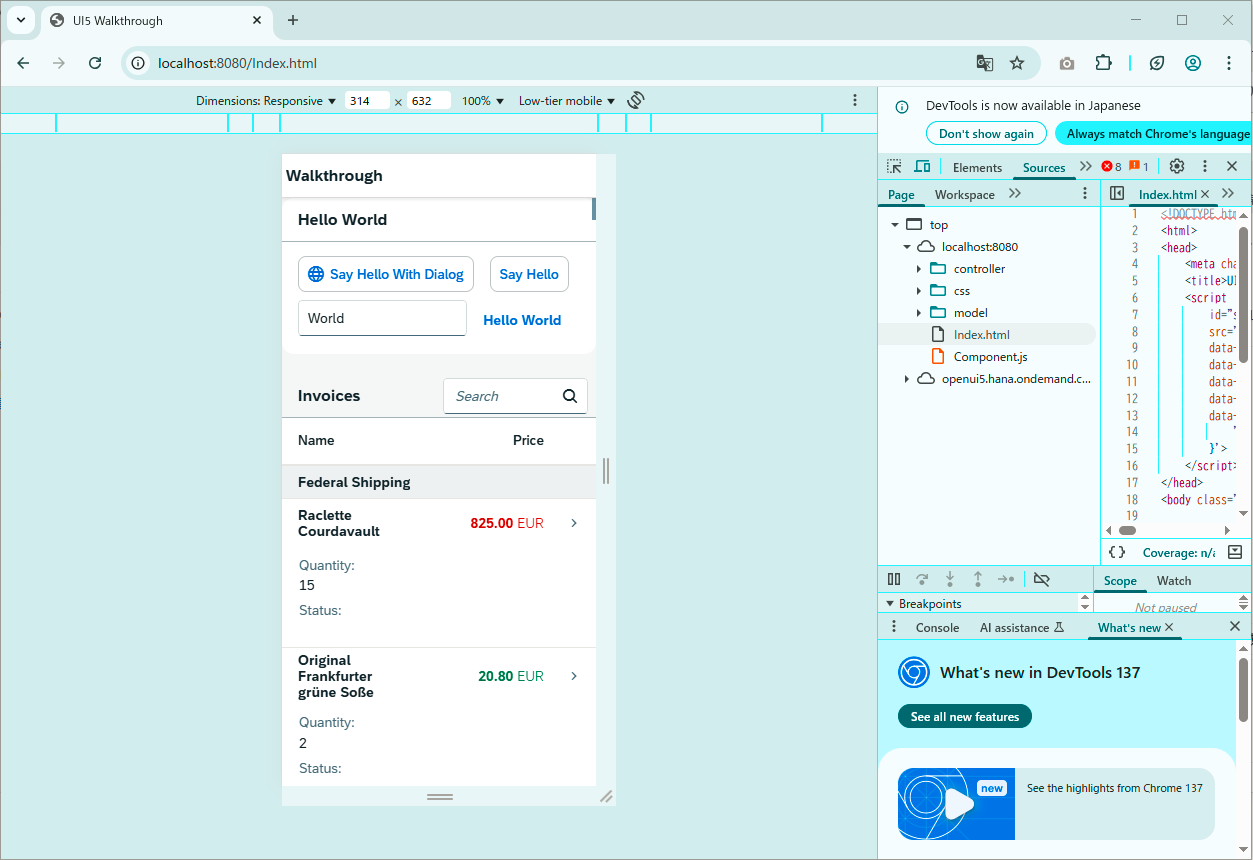This screenshot has width=1253, height=860.
Task: Show more DevTools panels via double chevron
Action: pyautogui.click(x=1086, y=167)
